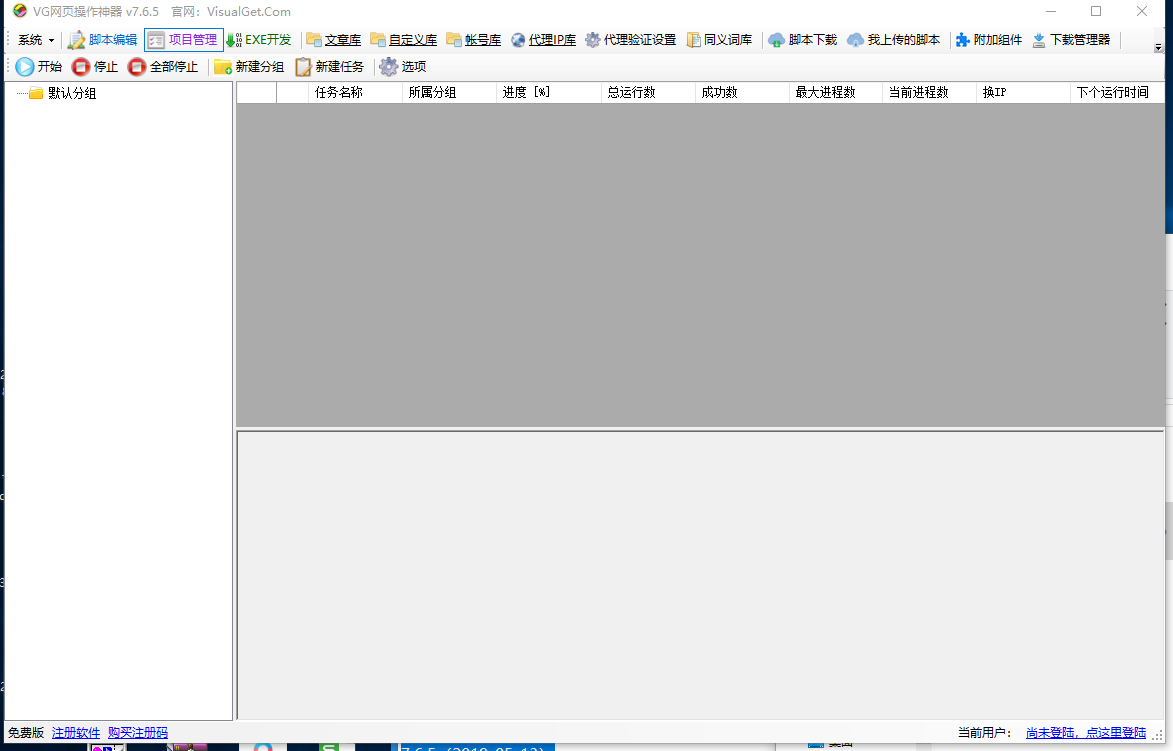Open the add-on components (附加组件) puzzle icon
The height and width of the screenshot is (751, 1173).
pos(963,40)
